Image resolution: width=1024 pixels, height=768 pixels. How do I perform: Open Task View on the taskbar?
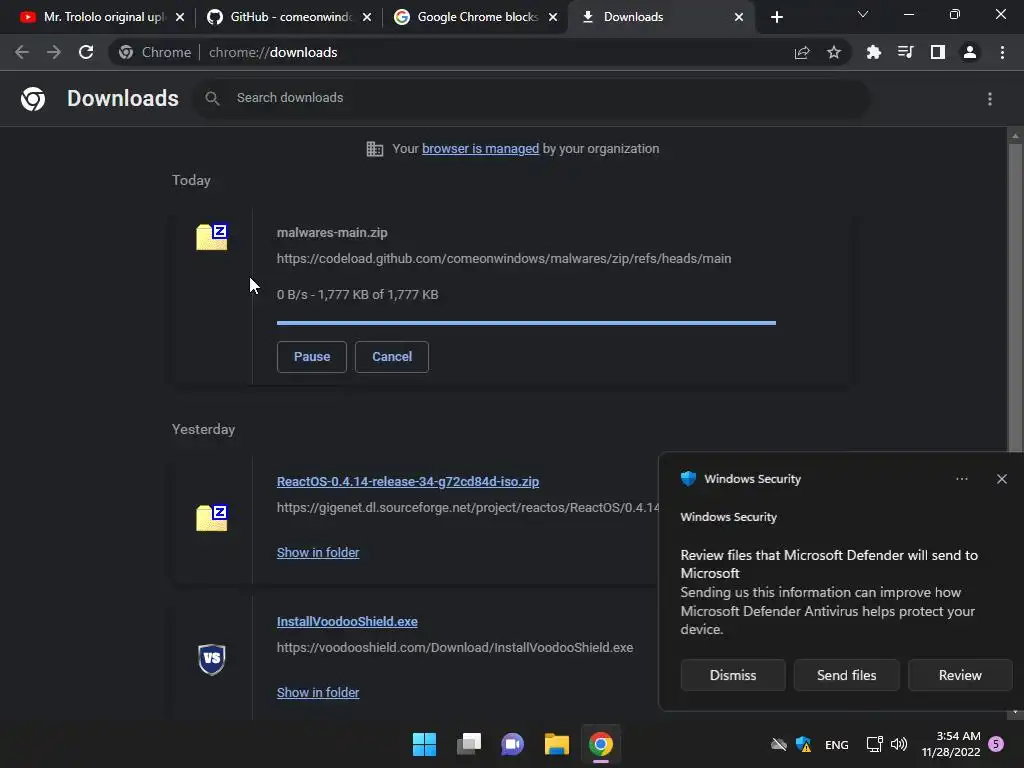point(468,744)
